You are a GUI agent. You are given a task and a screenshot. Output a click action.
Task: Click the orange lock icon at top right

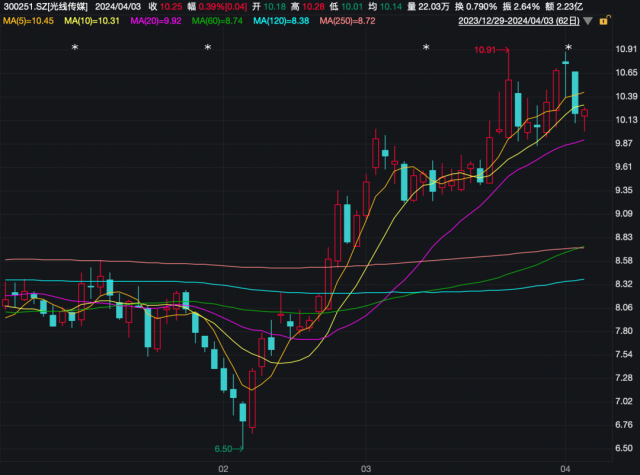604,20
